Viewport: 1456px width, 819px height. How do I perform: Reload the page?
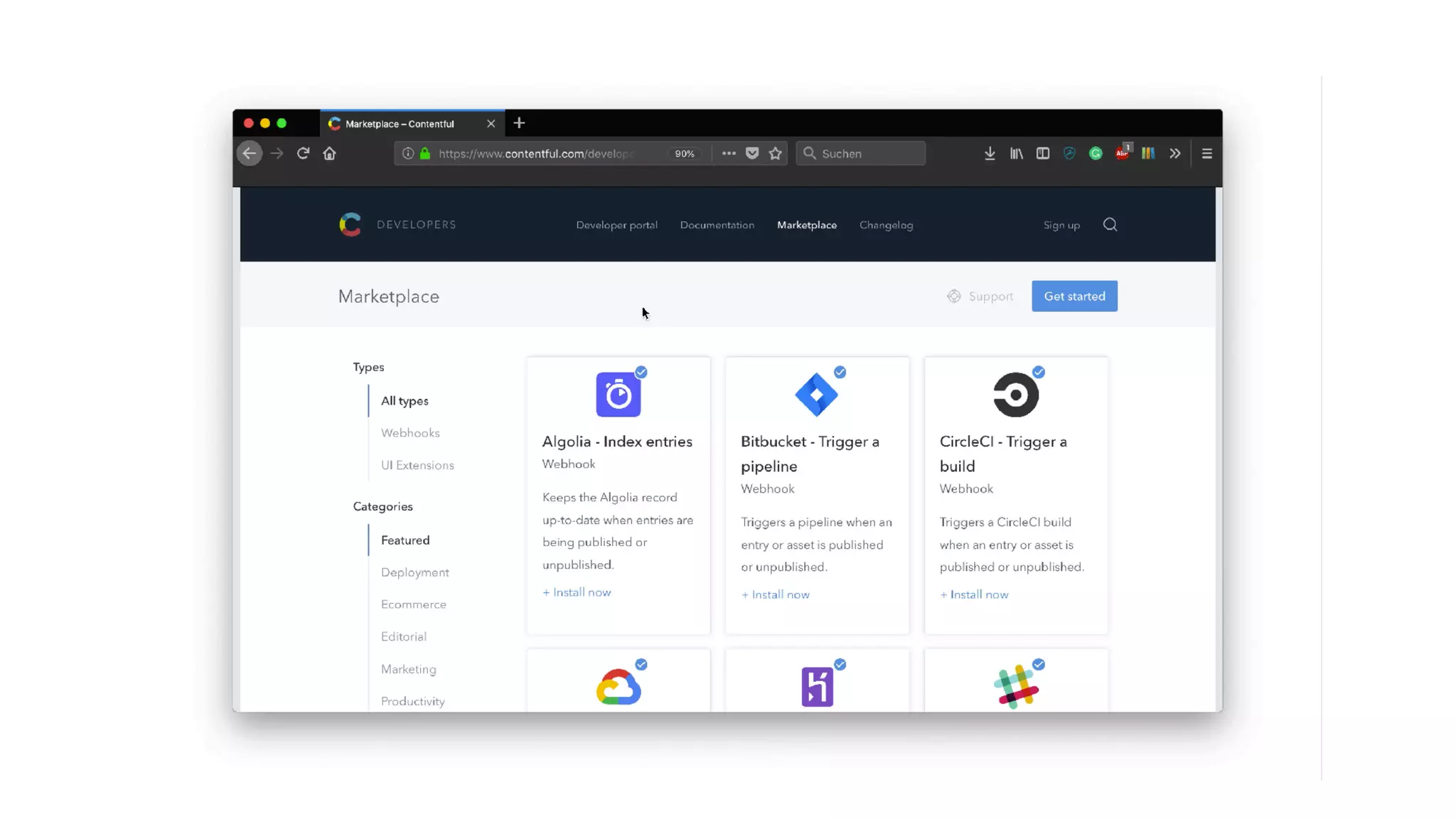pos(303,154)
